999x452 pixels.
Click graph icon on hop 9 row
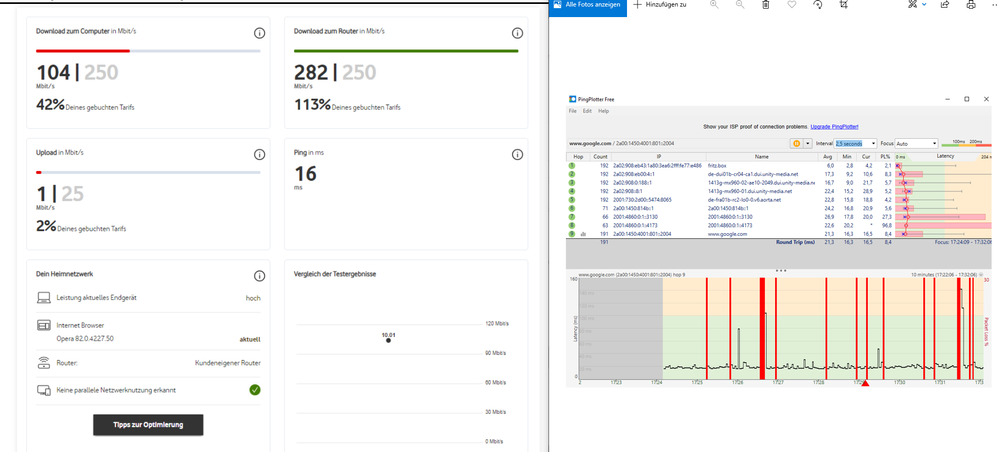click(x=583, y=234)
